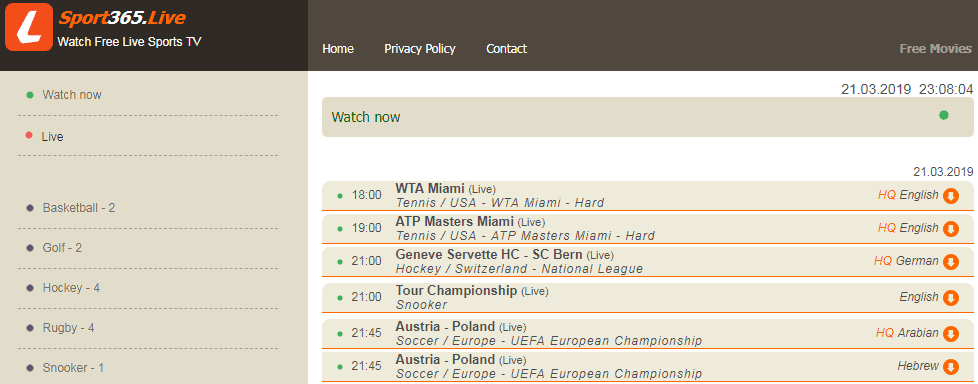Filter by Basketball - 2 category
This screenshot has width=978, height=384.
(79, 208)
